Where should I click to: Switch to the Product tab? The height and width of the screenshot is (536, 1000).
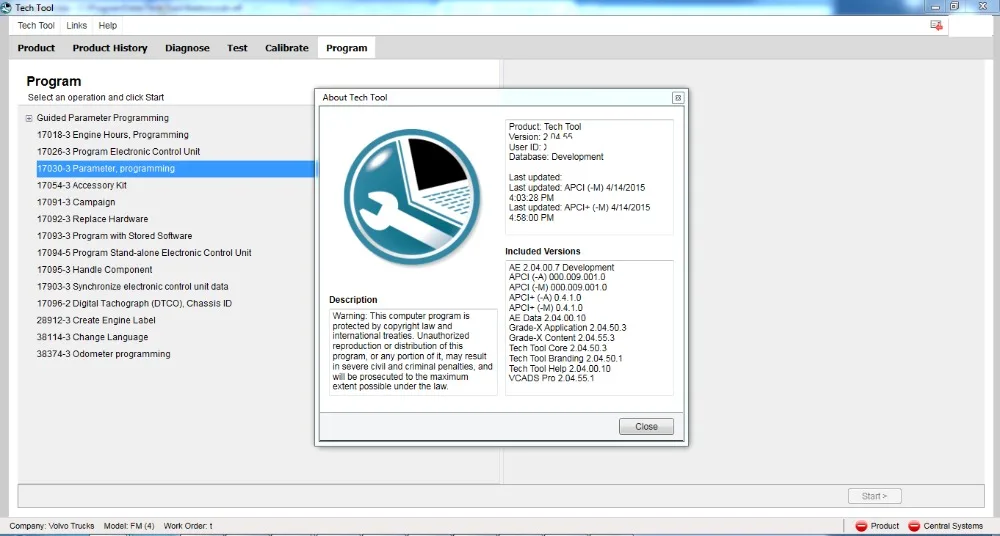point(36,48)
